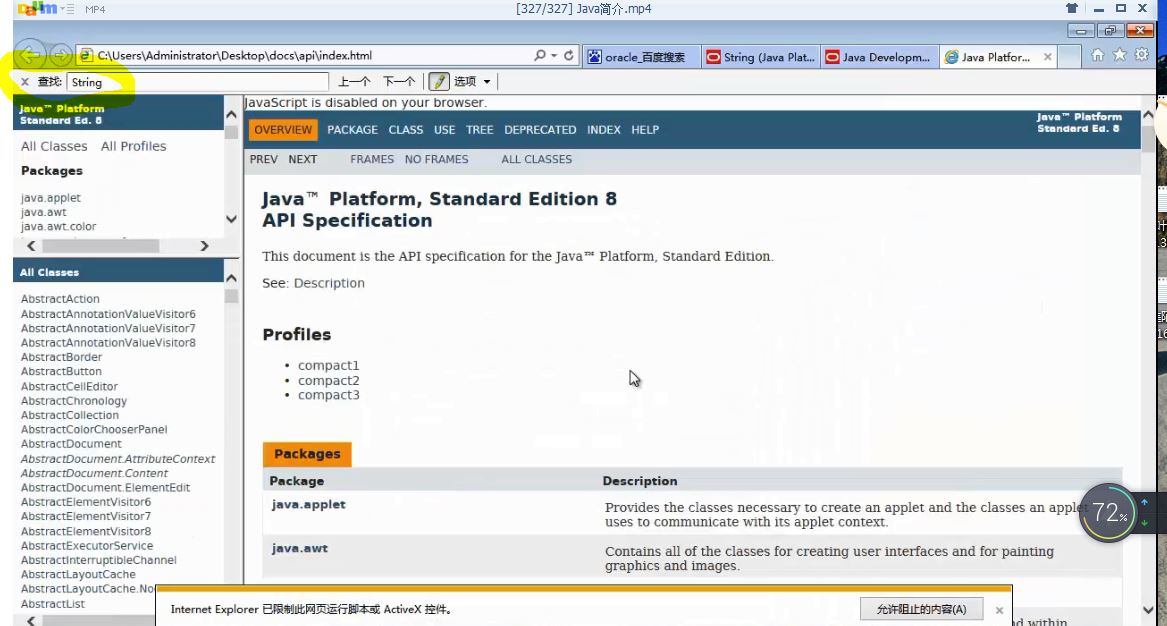Open the compact1 profile link

[328, 365]
